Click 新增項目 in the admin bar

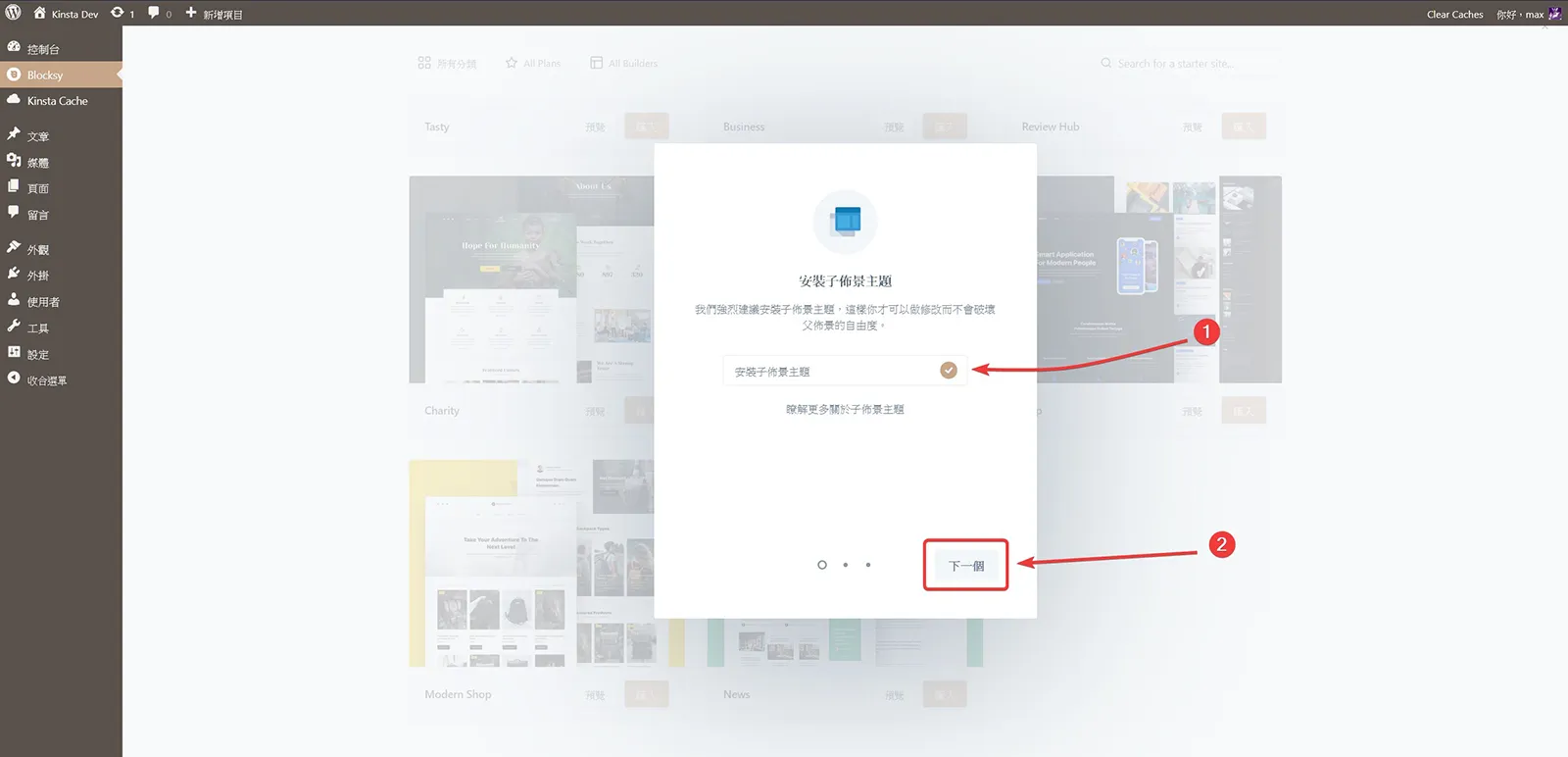pos(214,14)
